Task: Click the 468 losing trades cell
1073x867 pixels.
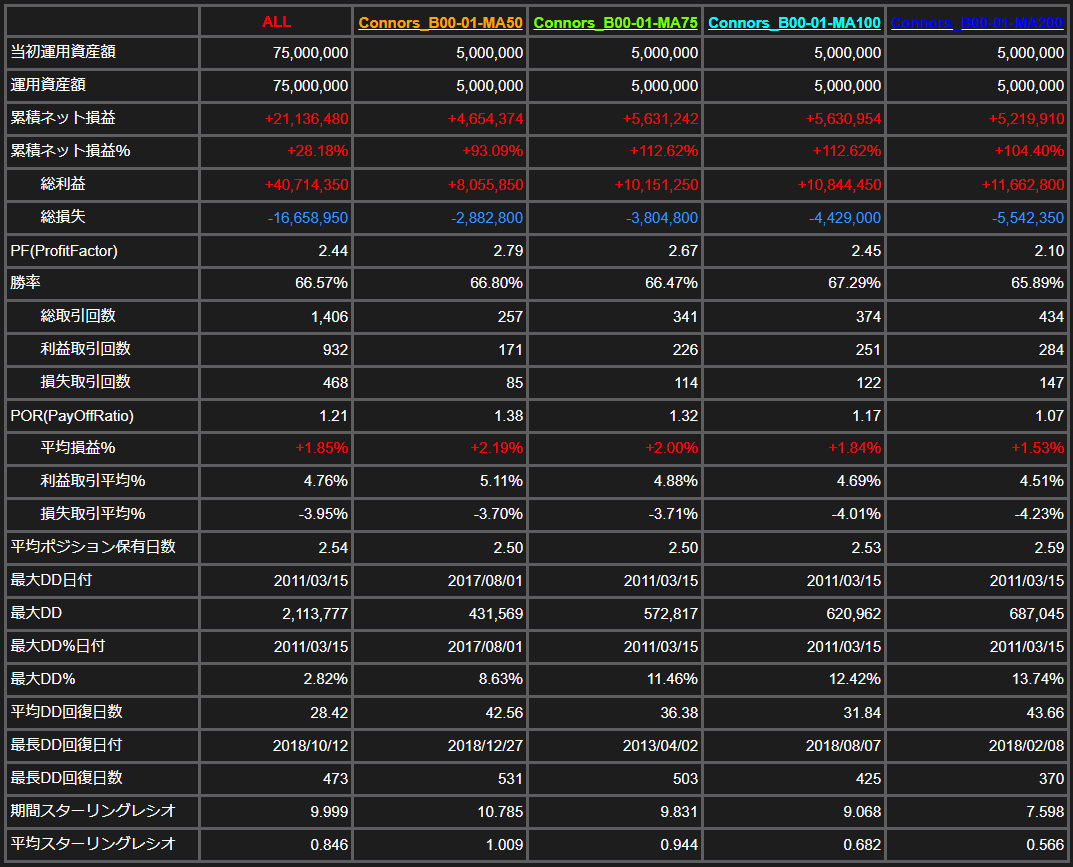Action: [x=335, y=383]
